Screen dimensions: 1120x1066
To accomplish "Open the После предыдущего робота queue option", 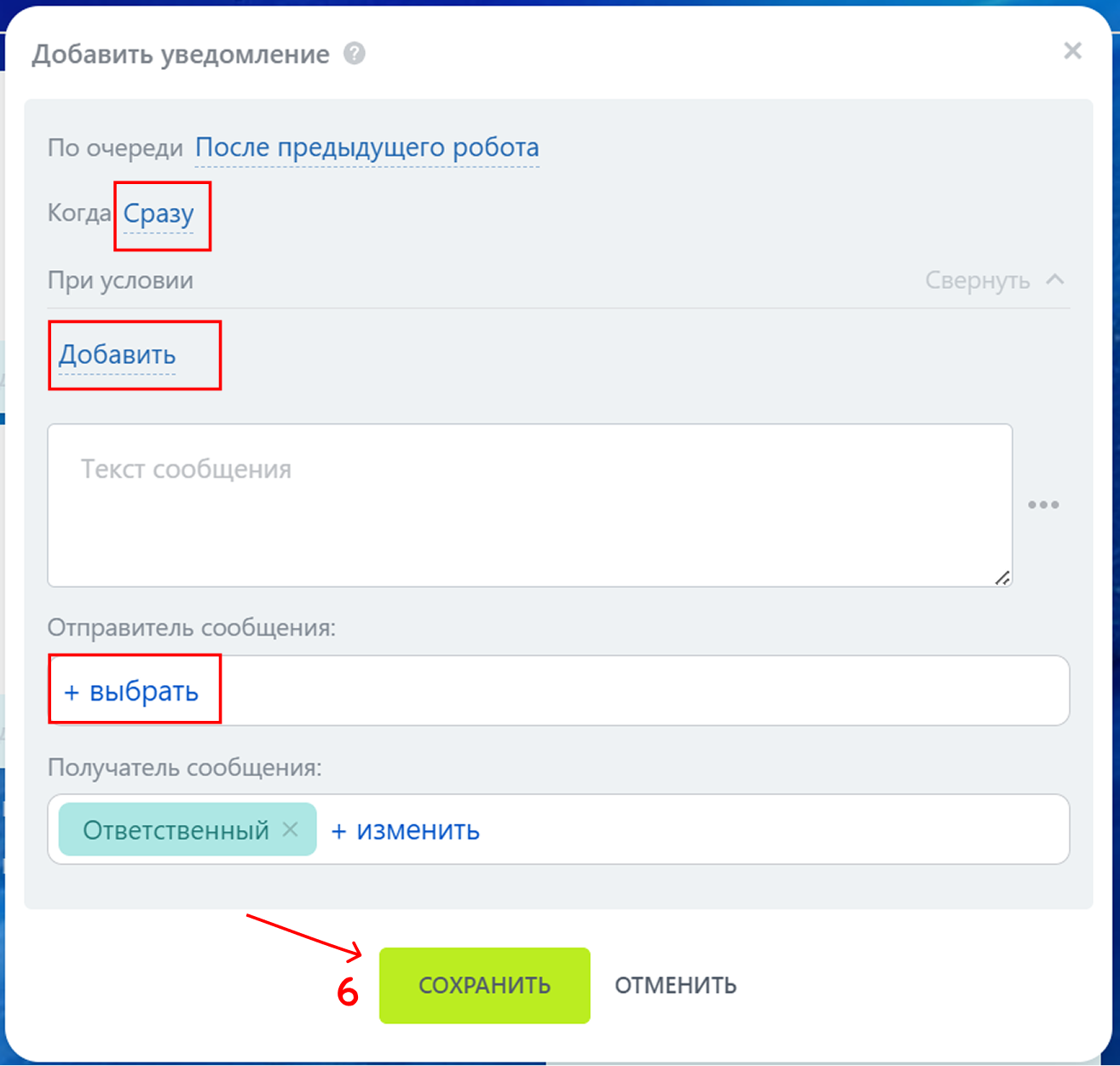I will [x=367, y=147].
